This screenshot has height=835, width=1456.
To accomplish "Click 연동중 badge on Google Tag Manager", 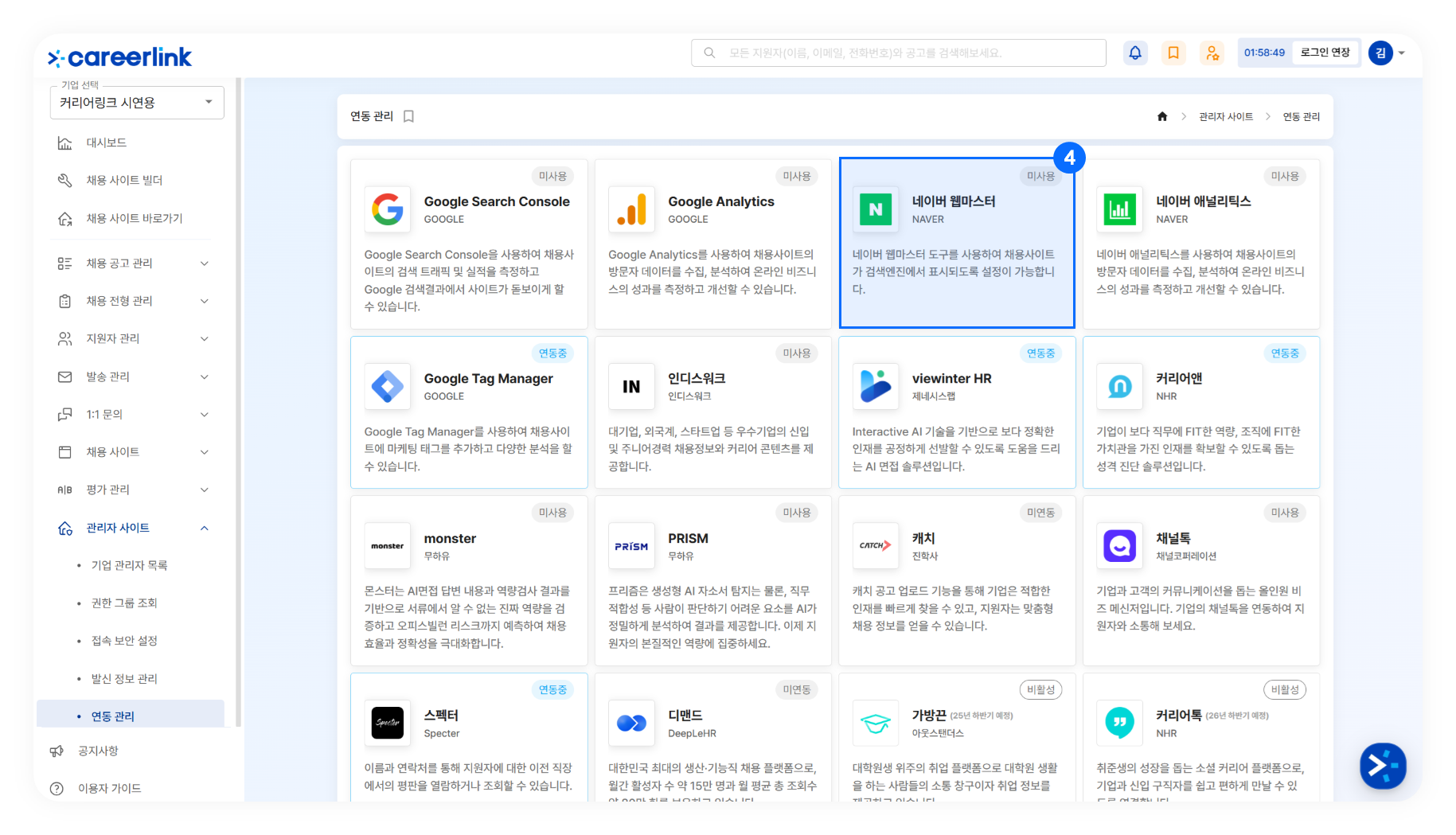I will click(x=552, y=353).
